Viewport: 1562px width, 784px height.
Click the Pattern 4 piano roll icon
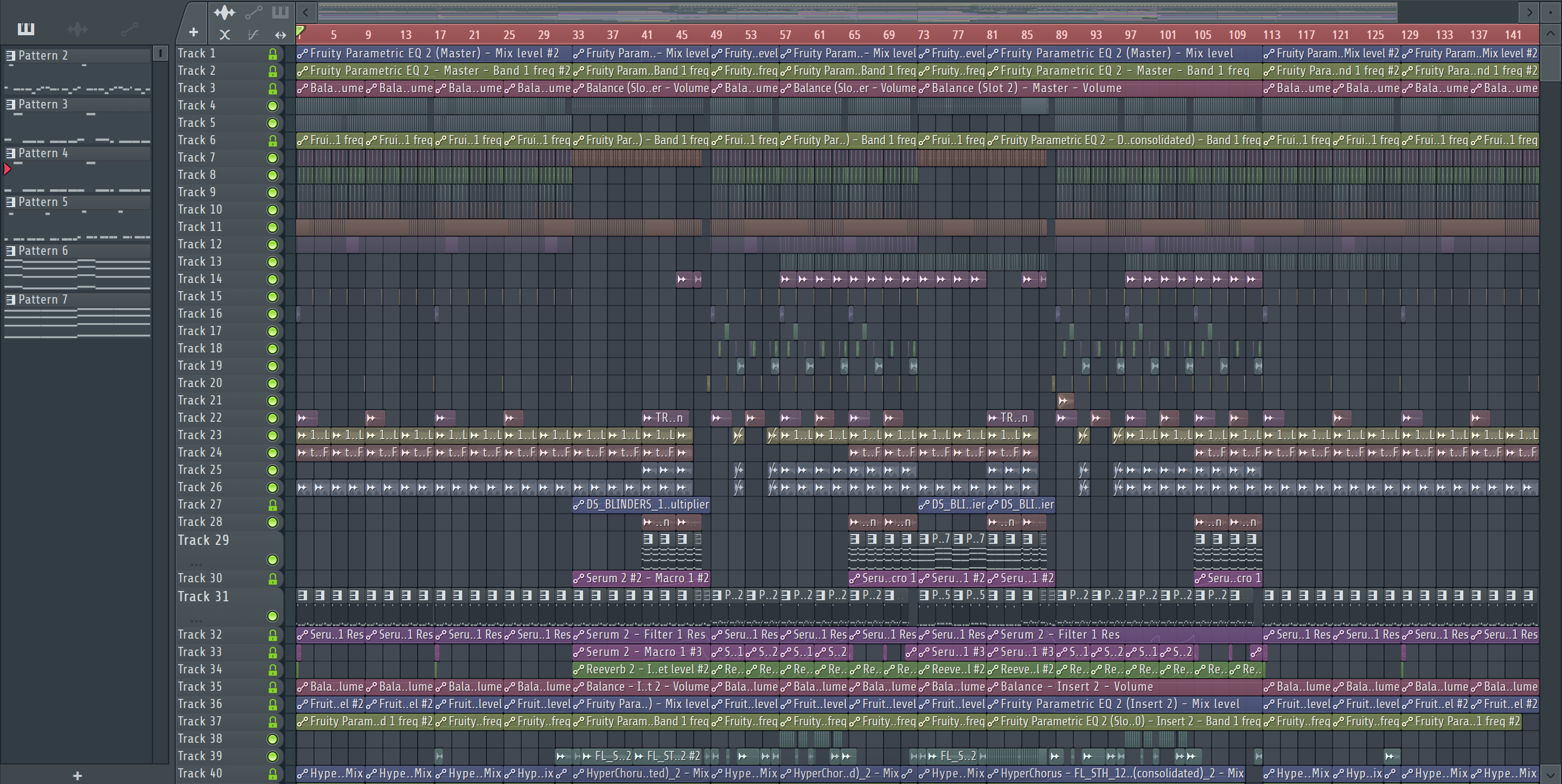[x=10, y=153]
